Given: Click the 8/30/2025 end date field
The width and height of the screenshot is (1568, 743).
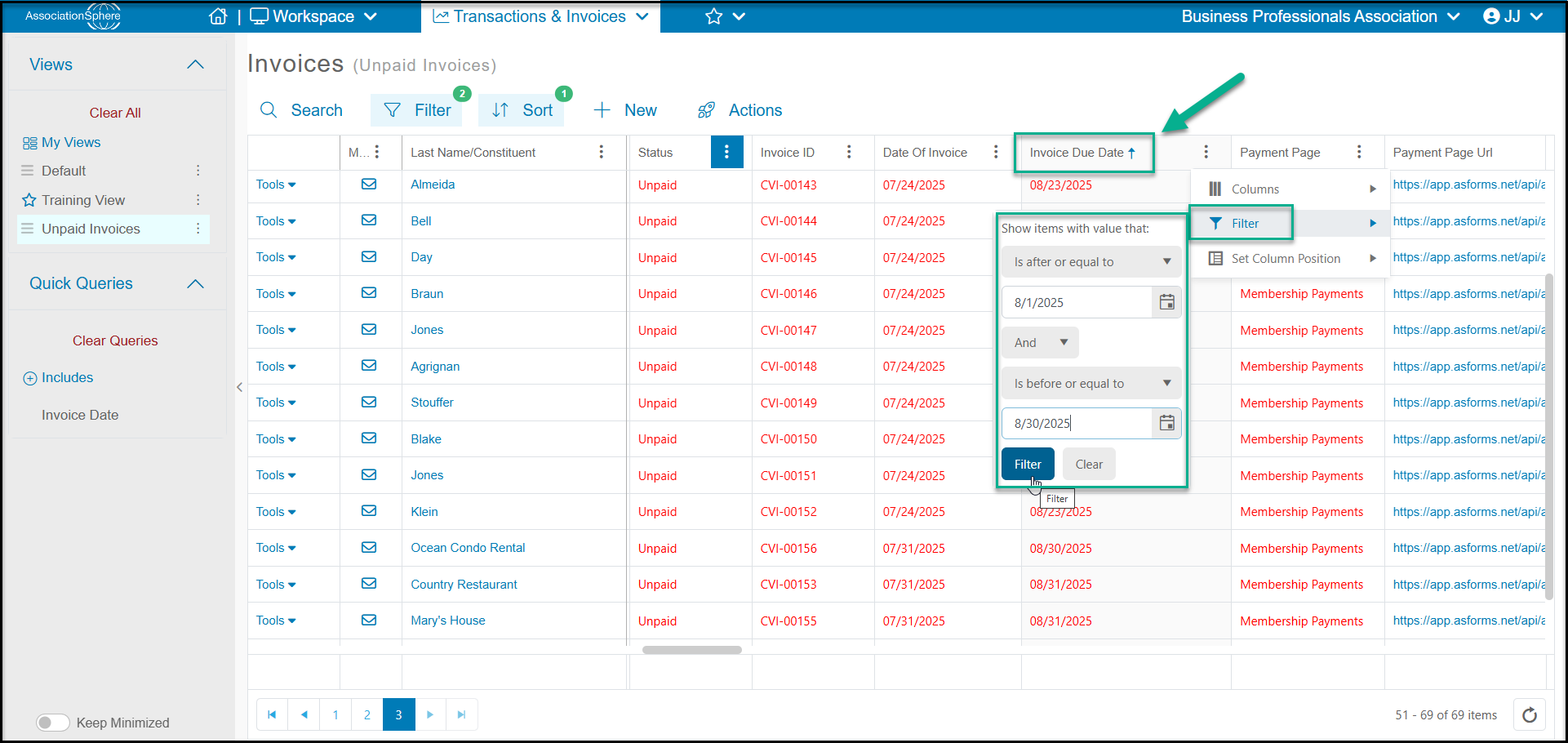Looking at the screenshot, I should 1077,423.
